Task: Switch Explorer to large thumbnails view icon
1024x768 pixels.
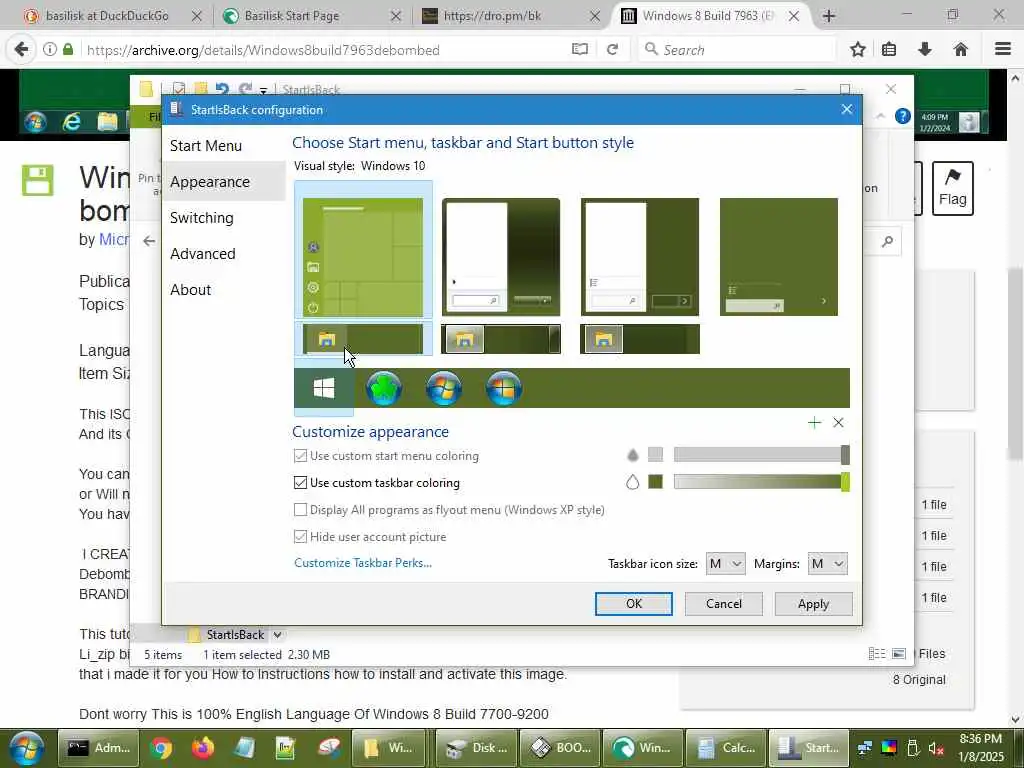Action: pyautogui.click(x=899, y=654)
